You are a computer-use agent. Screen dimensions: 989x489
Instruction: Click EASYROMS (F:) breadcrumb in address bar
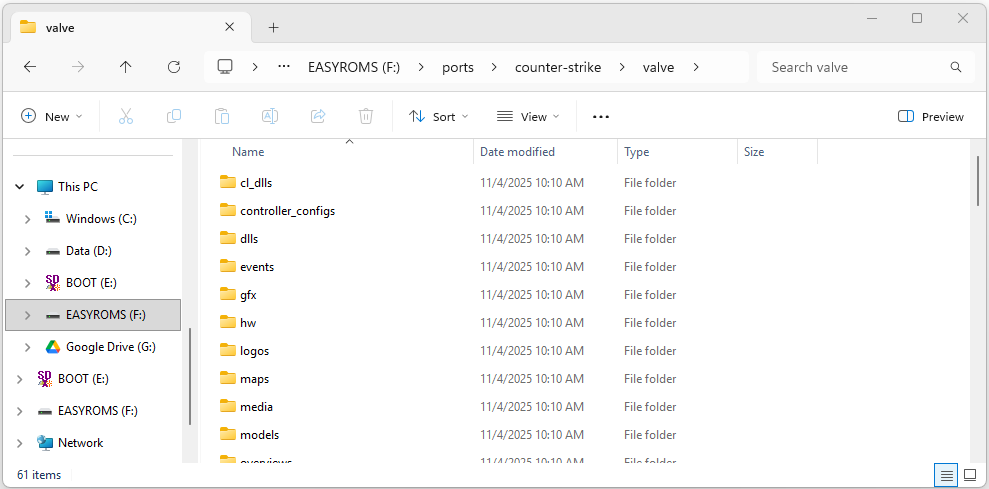[x=354, y=67]
